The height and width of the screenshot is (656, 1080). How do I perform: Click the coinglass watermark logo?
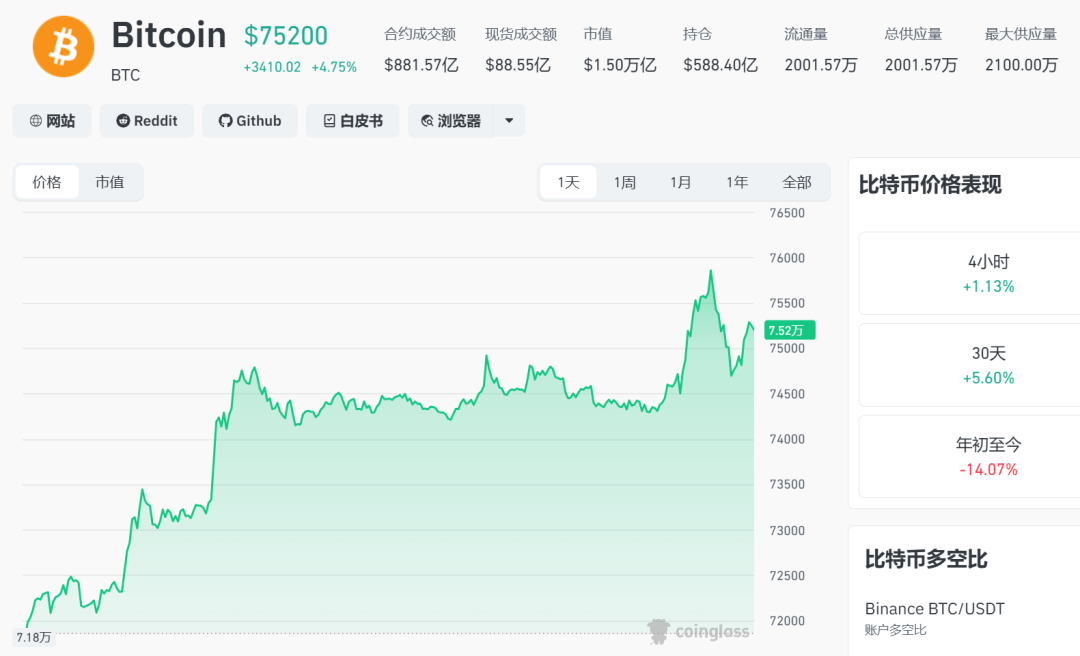click(x=700, y=632)
